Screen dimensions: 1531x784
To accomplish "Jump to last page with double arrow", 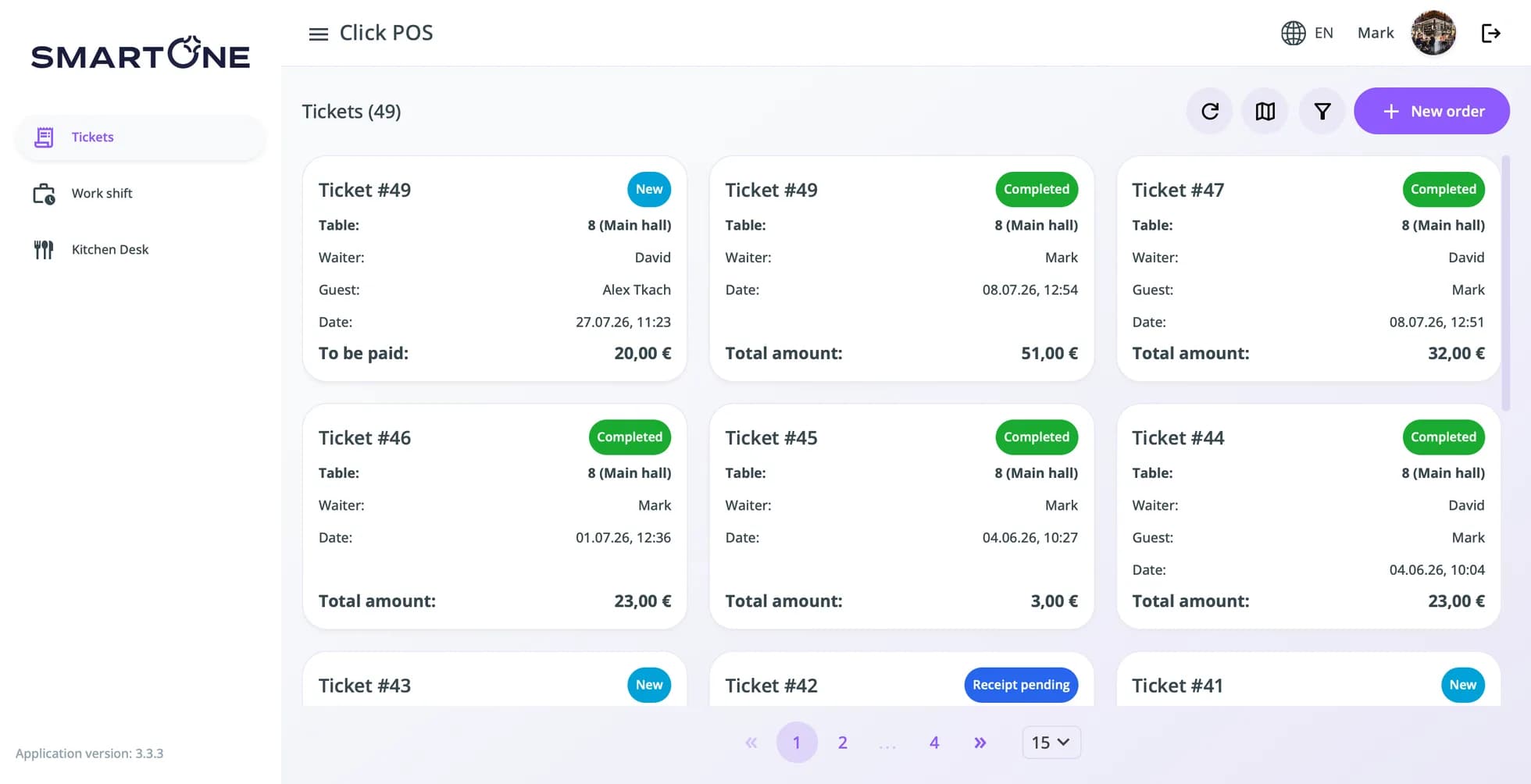I will tap(980, 742).
